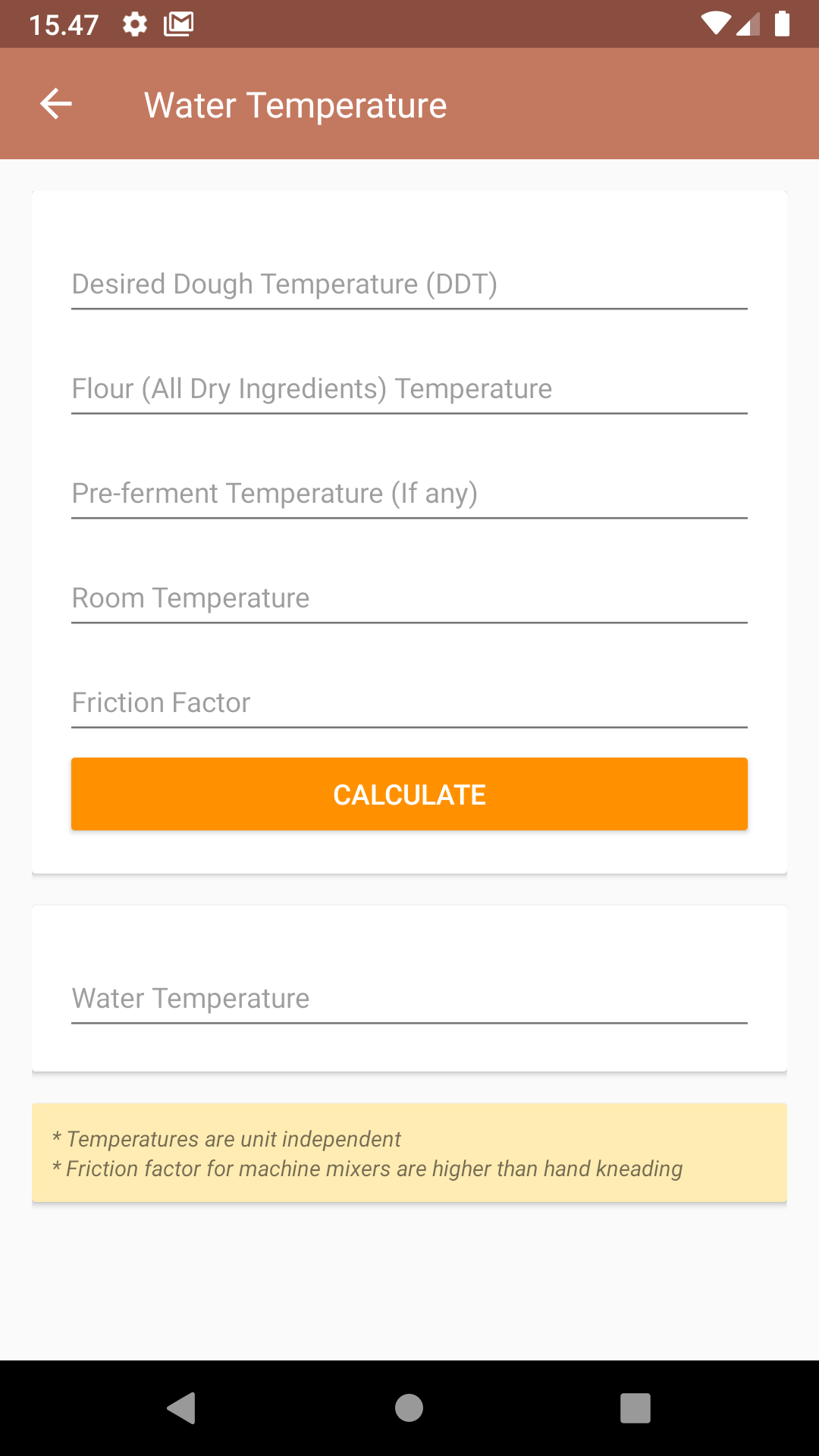Tap the back arrow icon
This screenshot has width=819, height=1456.
point(56,104)
